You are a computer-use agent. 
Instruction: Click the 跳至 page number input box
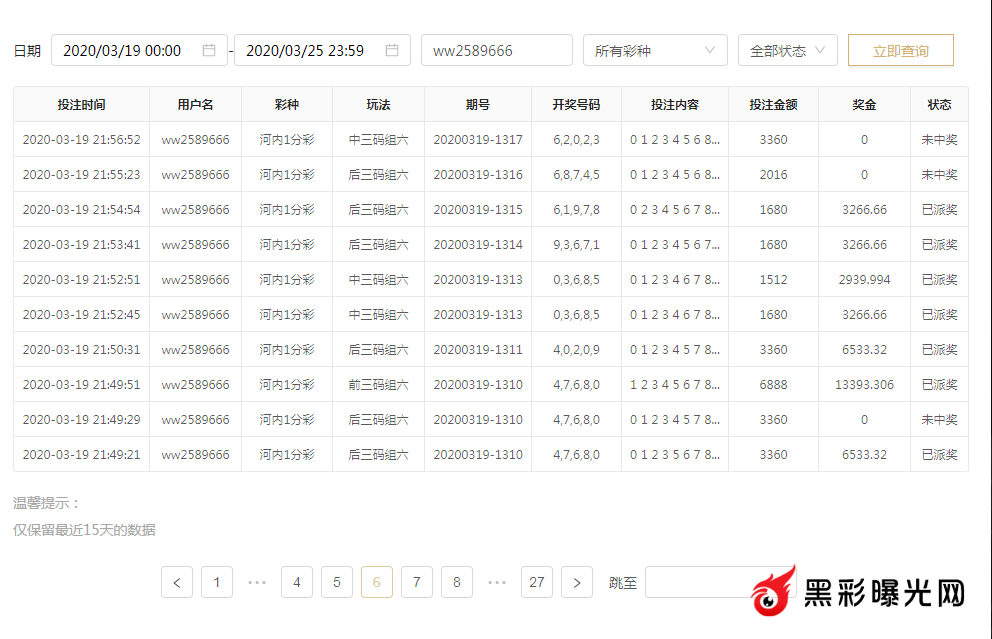coord(697,582)
